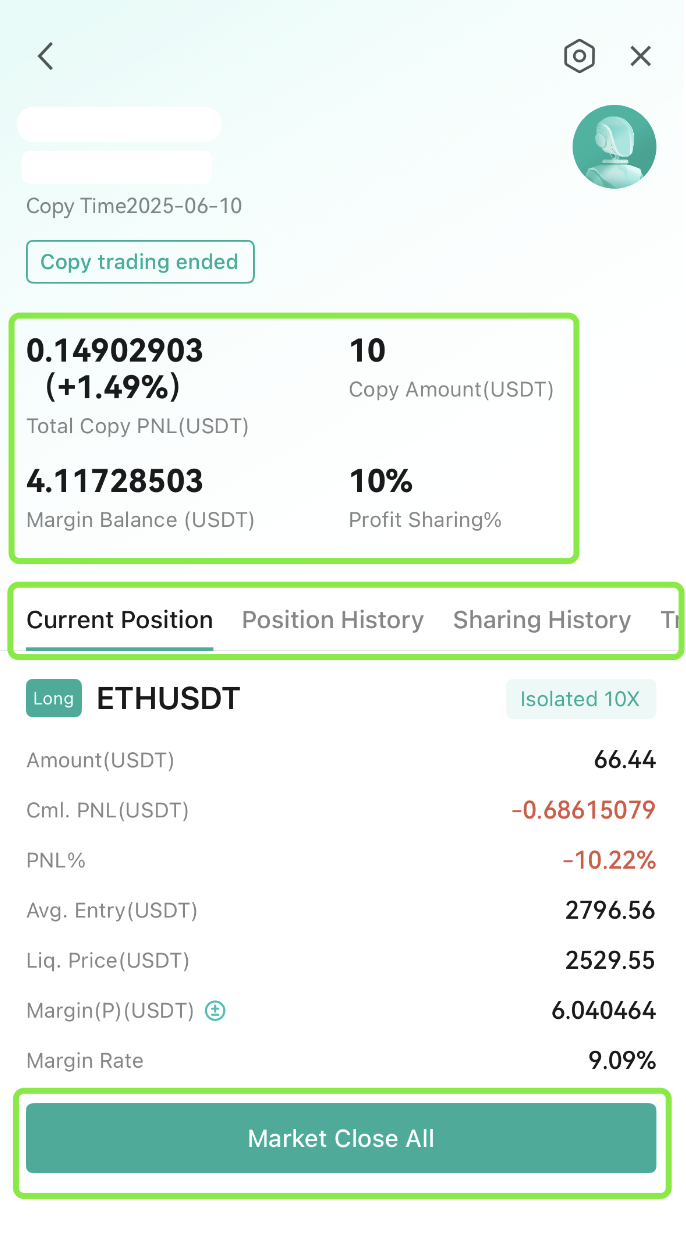Open the Position History tab
Screen dimensions: 686x1234
pos(333,620)
